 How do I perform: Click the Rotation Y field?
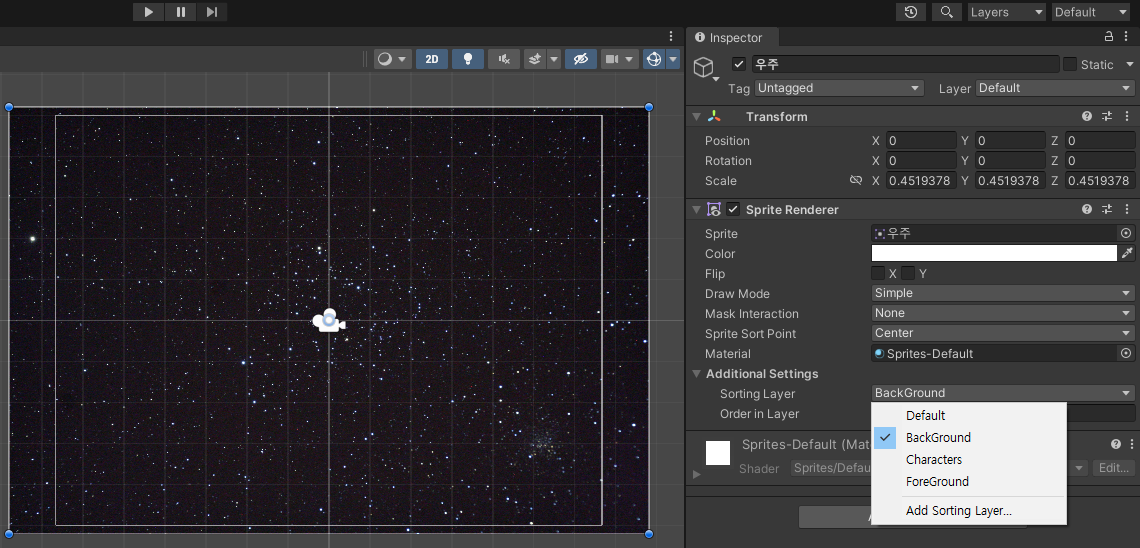1010,161
